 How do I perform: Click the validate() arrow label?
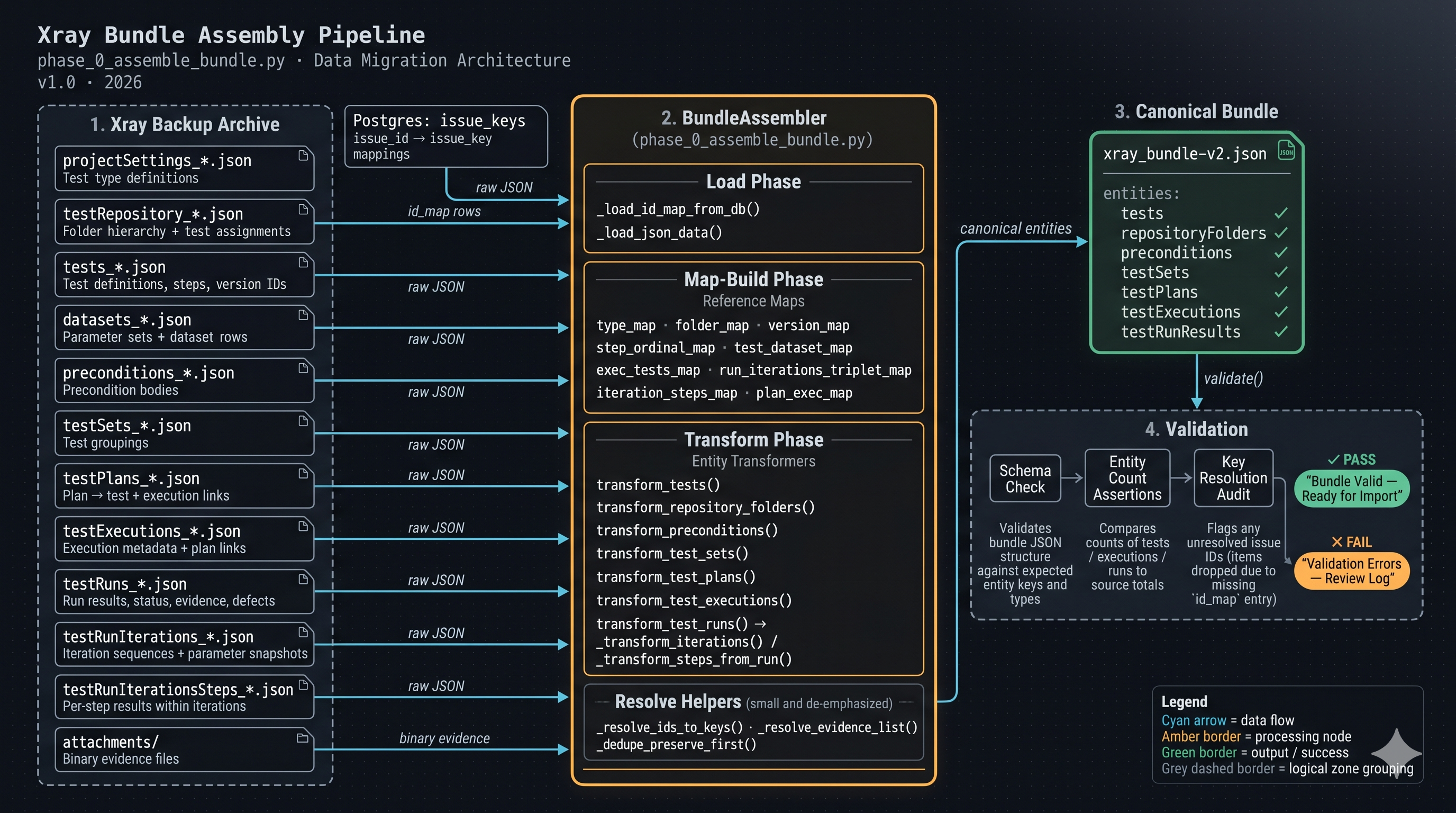tap(1233, 378)
